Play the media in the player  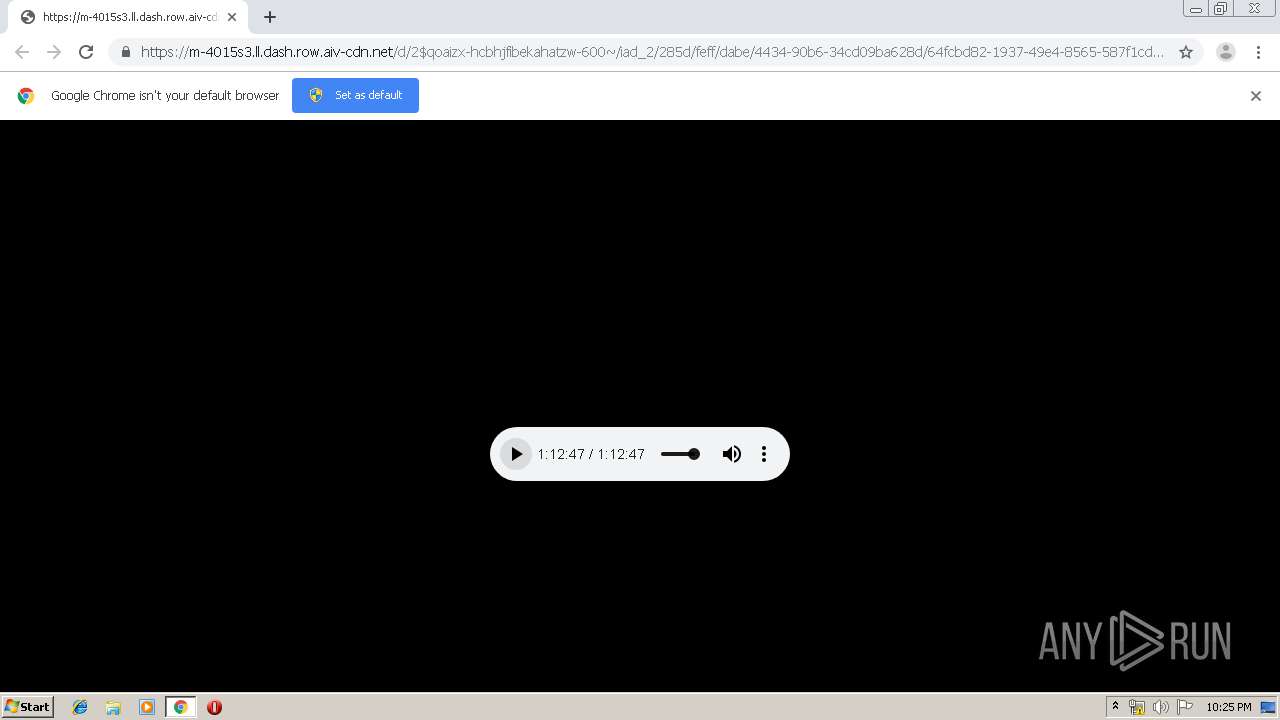click(516, 454)
